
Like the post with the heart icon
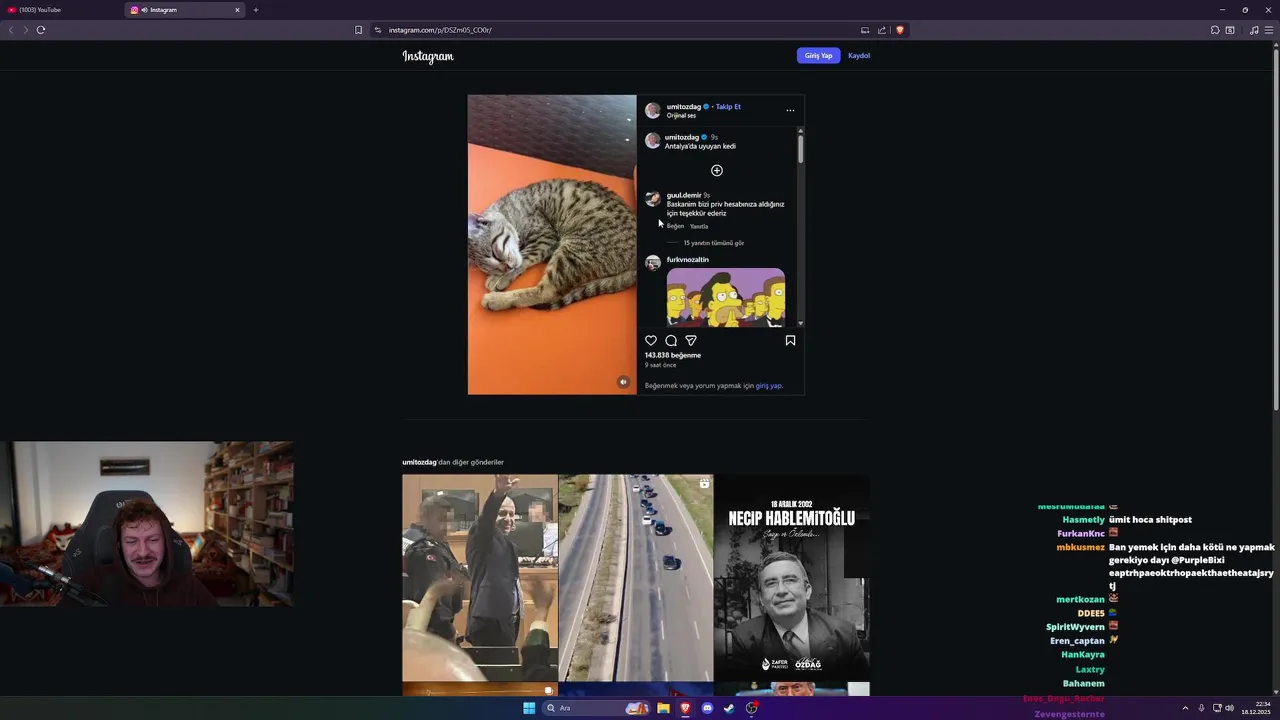pyautogui.click(x=651, y=341)
